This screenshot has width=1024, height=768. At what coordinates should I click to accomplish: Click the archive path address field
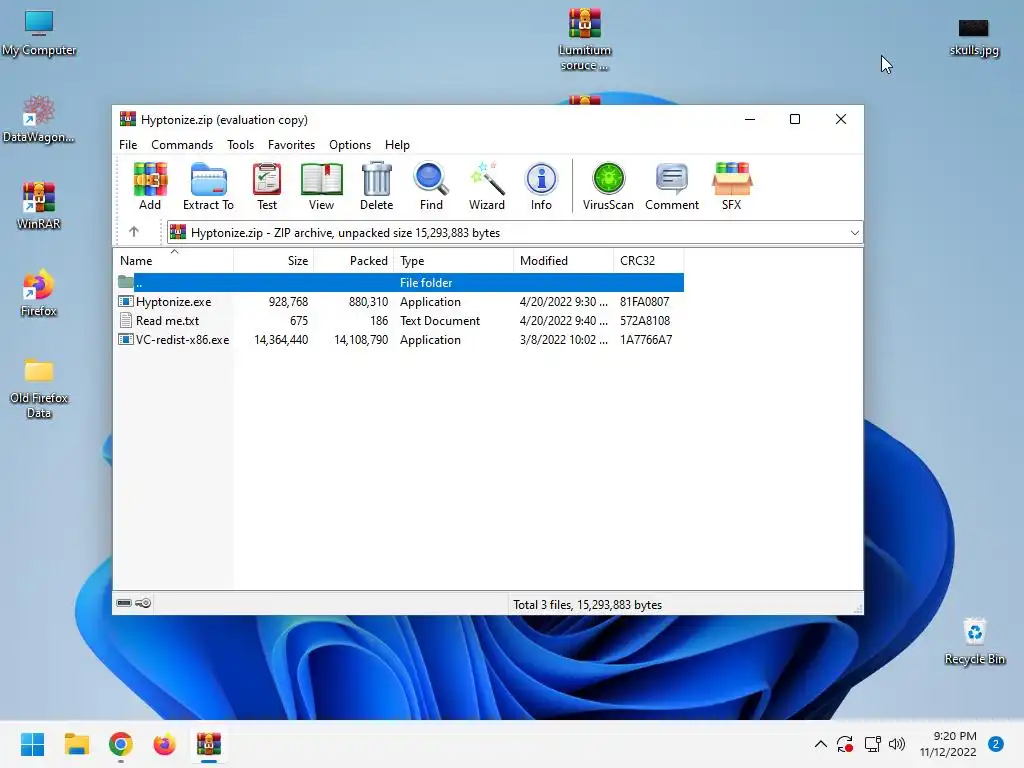515,233
